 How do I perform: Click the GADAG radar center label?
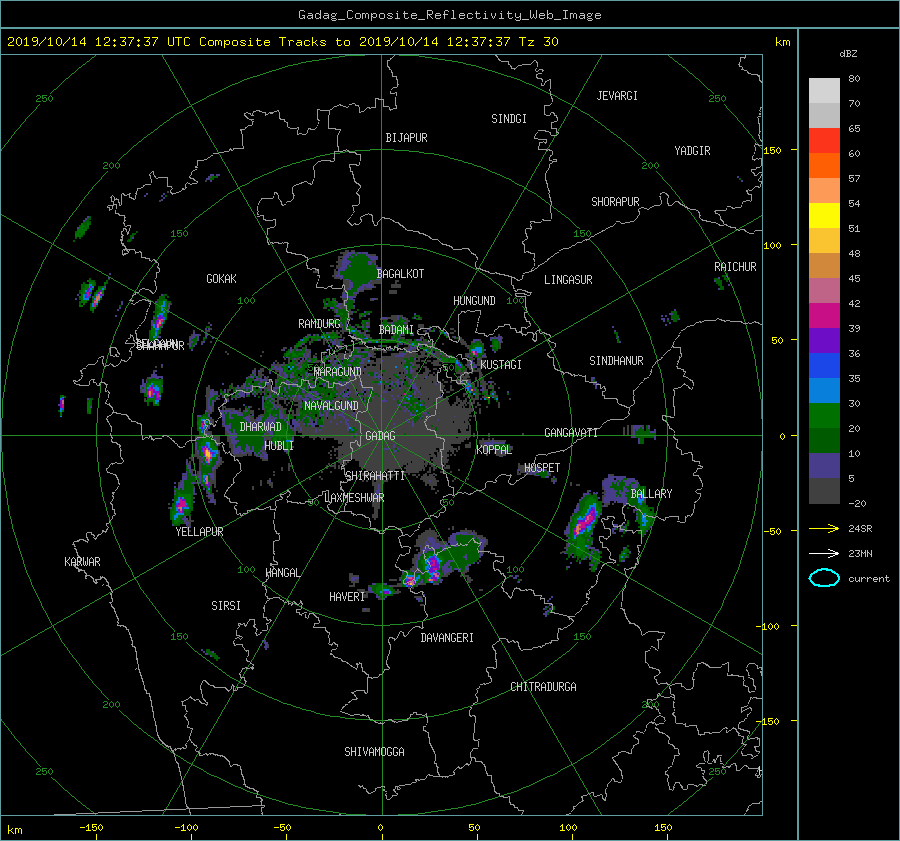click(381, 436)
